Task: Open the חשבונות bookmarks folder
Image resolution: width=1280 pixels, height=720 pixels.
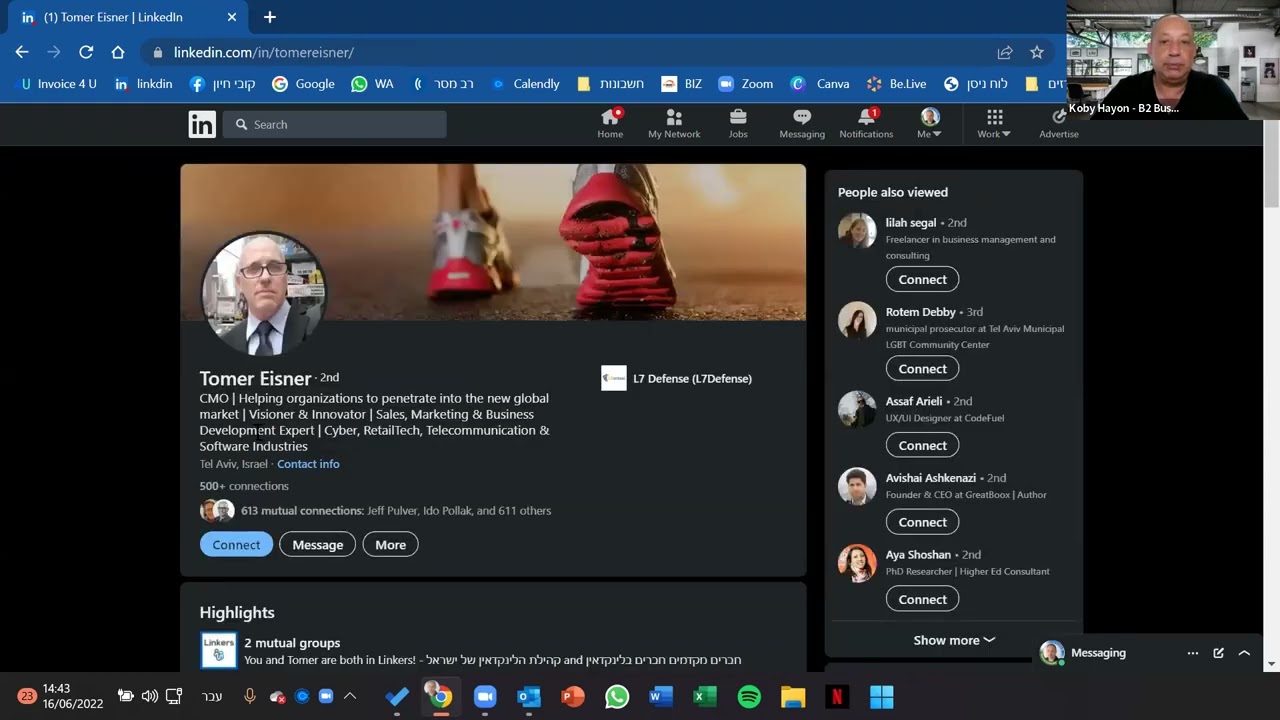Action: [x=610, y=84]
